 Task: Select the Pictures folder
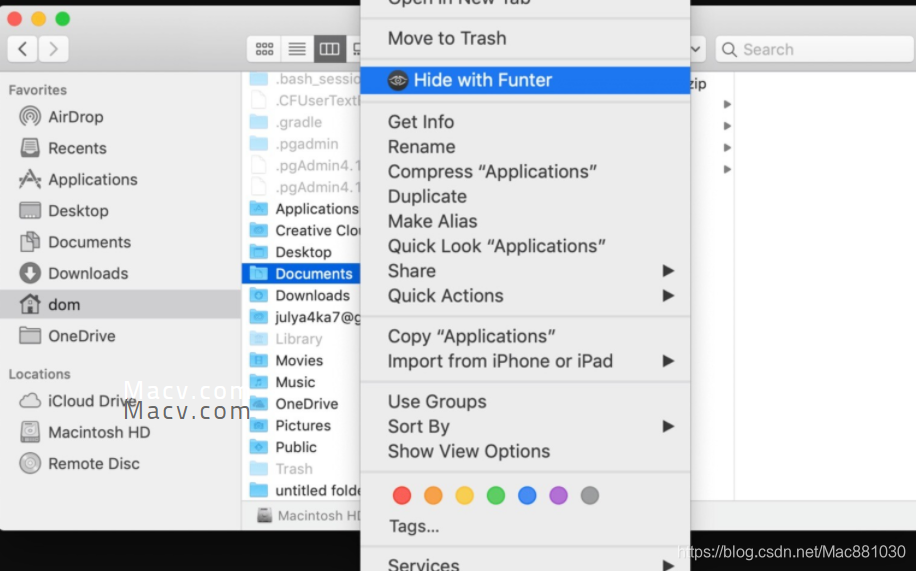(x=301, y=425)
